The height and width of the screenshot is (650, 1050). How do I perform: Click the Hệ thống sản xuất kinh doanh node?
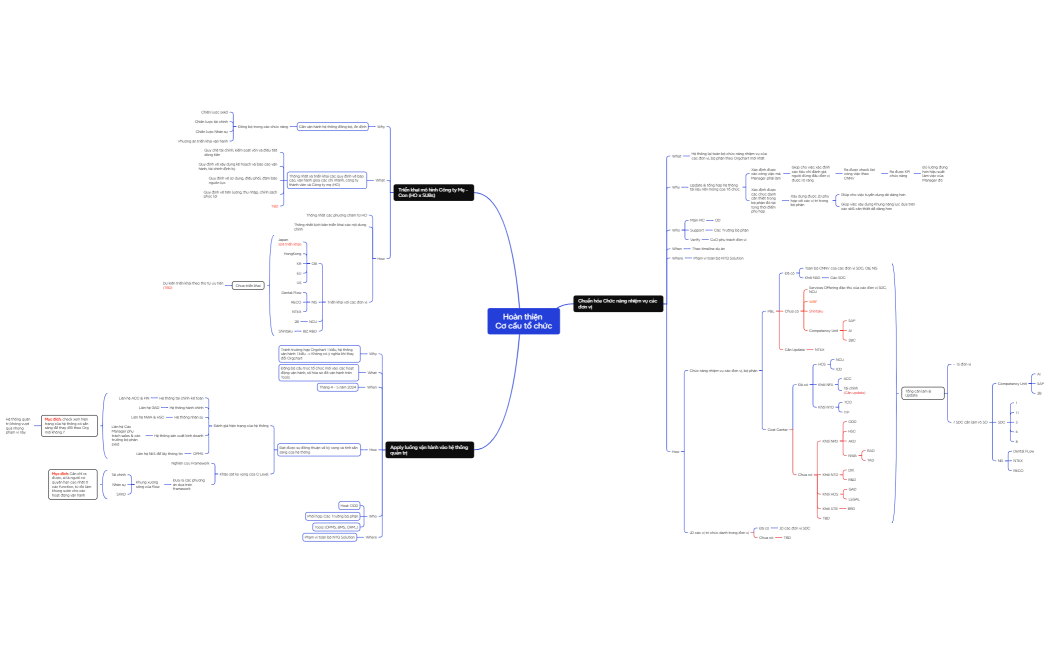coord(179,436)
